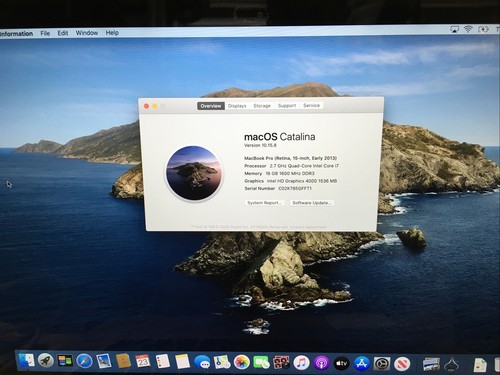Open the Window menu
The image size is (500, 375).
pos(87,33)
